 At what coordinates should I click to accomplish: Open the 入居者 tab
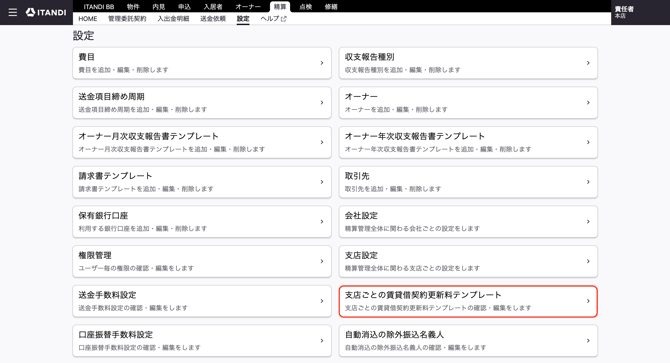point(213,7)
